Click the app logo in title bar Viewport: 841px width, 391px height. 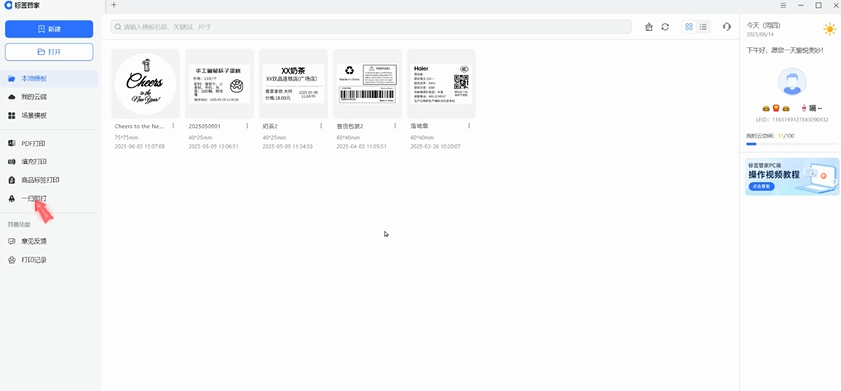(8, 5)
